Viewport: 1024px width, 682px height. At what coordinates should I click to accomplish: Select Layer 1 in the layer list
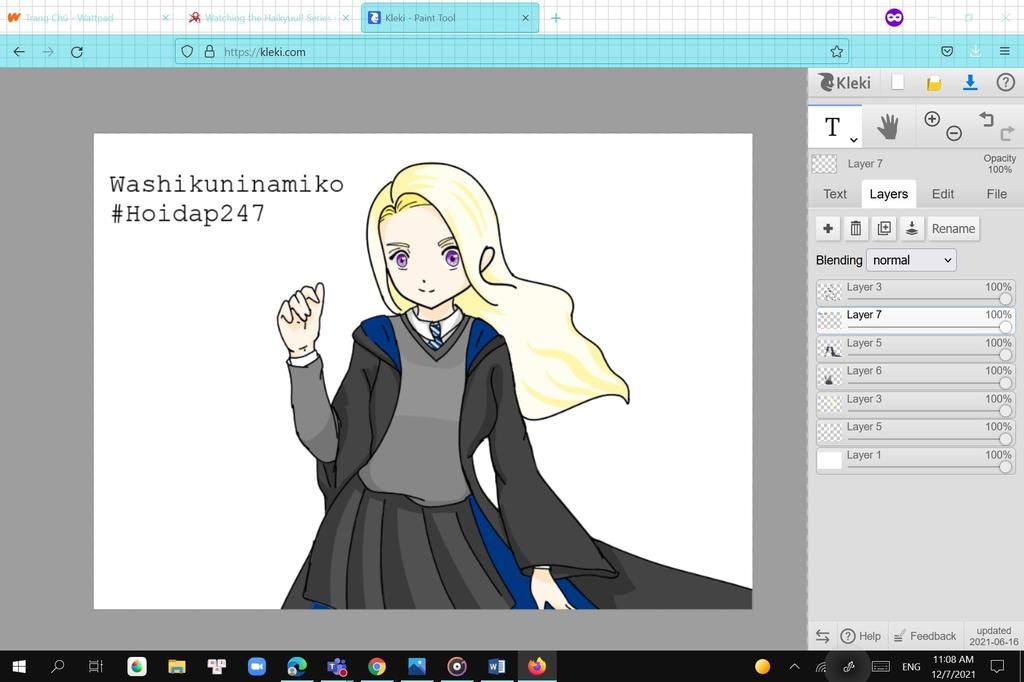tap(916, 461)
